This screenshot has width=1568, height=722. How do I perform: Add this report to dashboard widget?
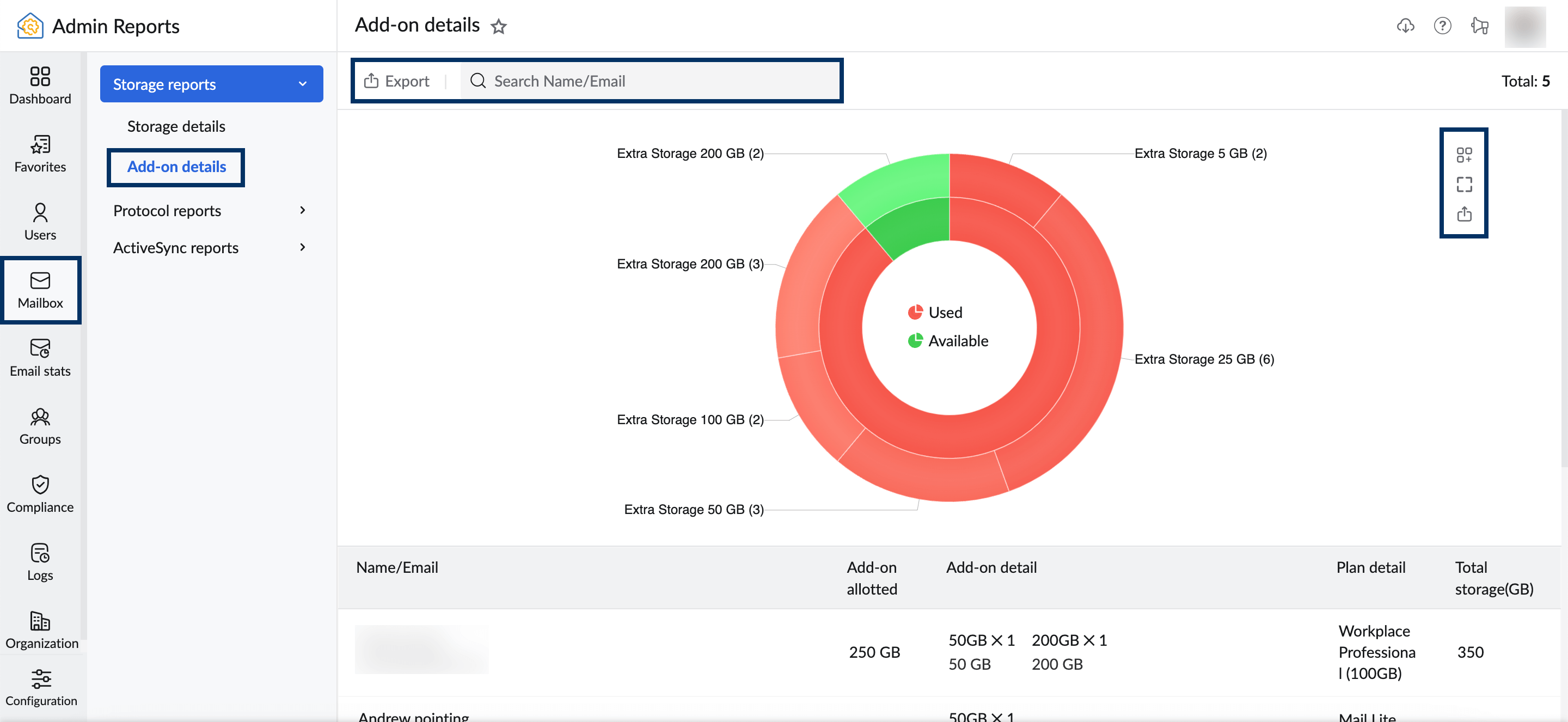click(1465, 155)
